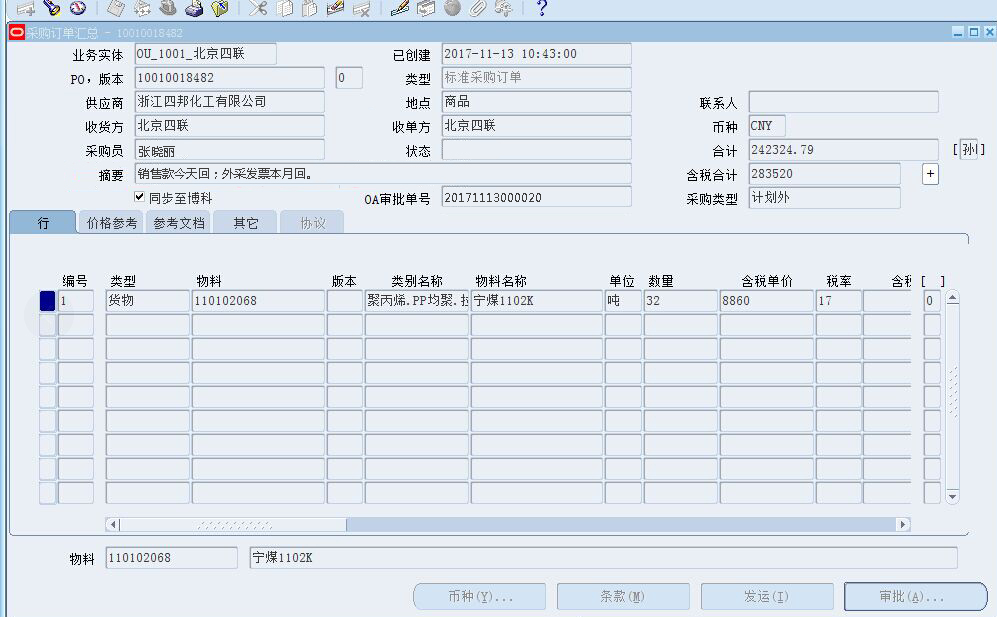This screenshot has width=997, height=617.
Task: Paste using the clipboard paste icon
Action: [x=309, y=10]
